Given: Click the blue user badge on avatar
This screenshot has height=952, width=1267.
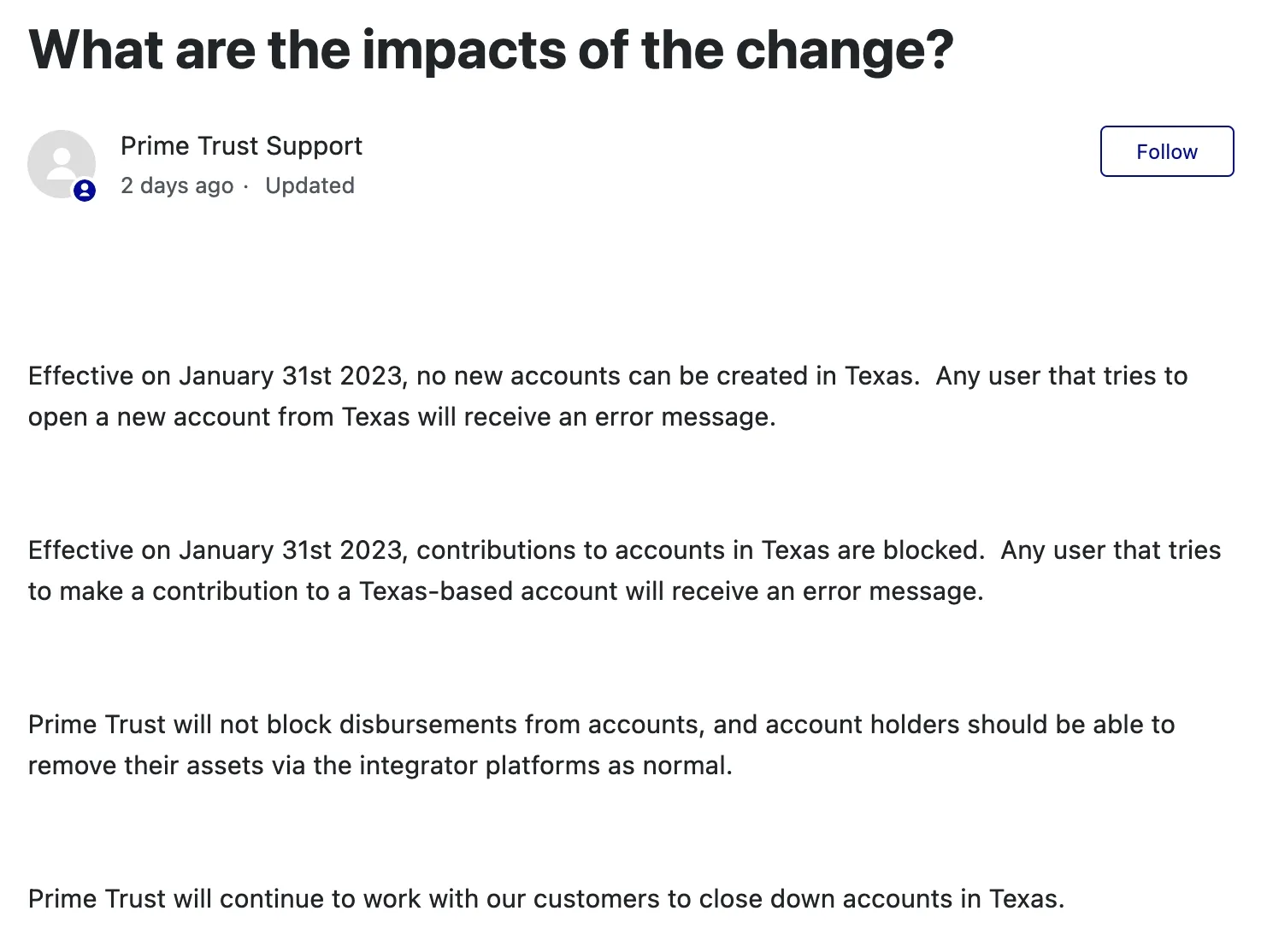Looking at the screenshot, I should click(x=84, y=191).
